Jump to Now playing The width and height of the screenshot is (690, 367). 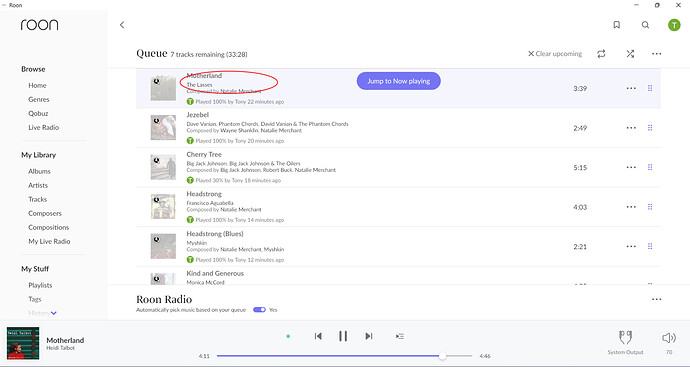[399, 81]
